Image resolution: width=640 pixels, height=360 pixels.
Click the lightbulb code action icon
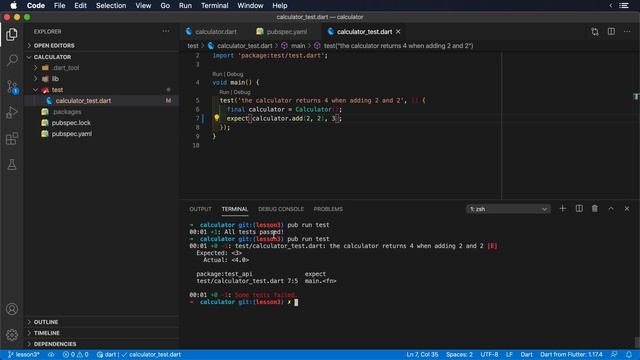pos(216,118)
